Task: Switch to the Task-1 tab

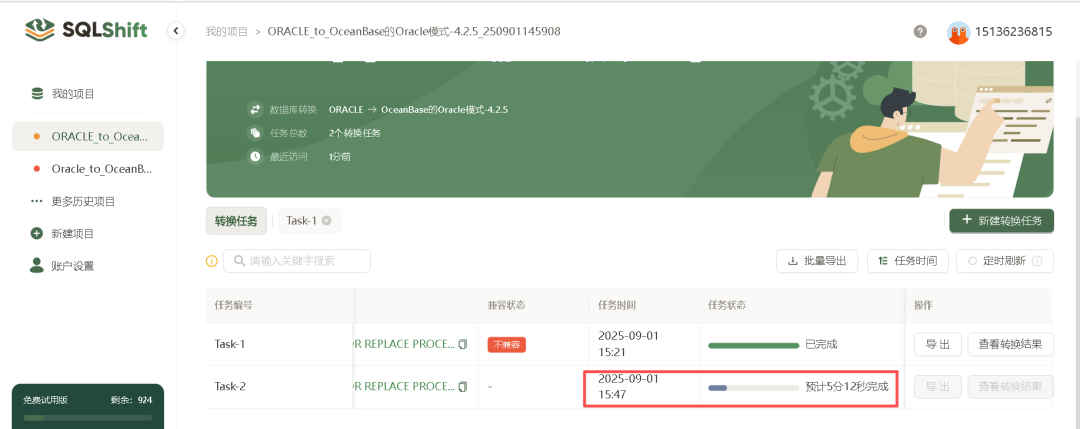Action: coord(301,221)
